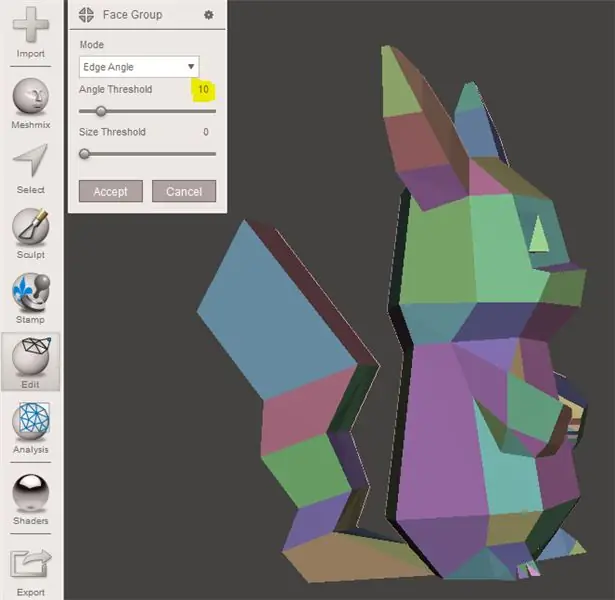615x600 pixels.
Task: Cancel the Face Group operation
Action: [184, 191]
